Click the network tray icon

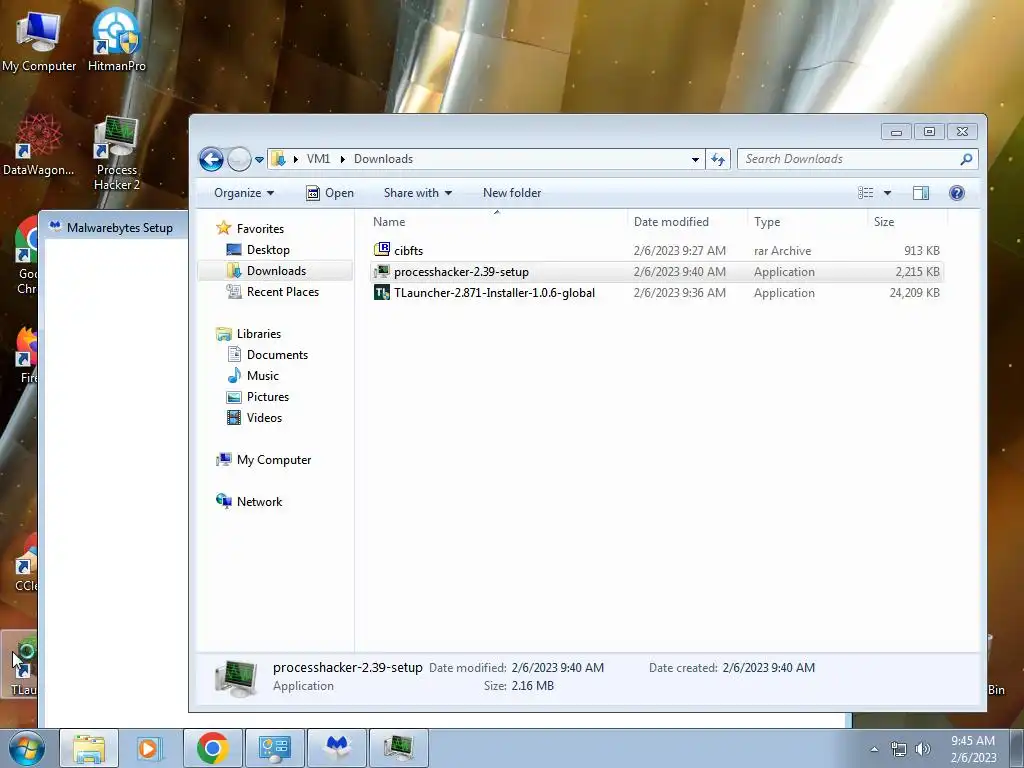pos(899,749)
